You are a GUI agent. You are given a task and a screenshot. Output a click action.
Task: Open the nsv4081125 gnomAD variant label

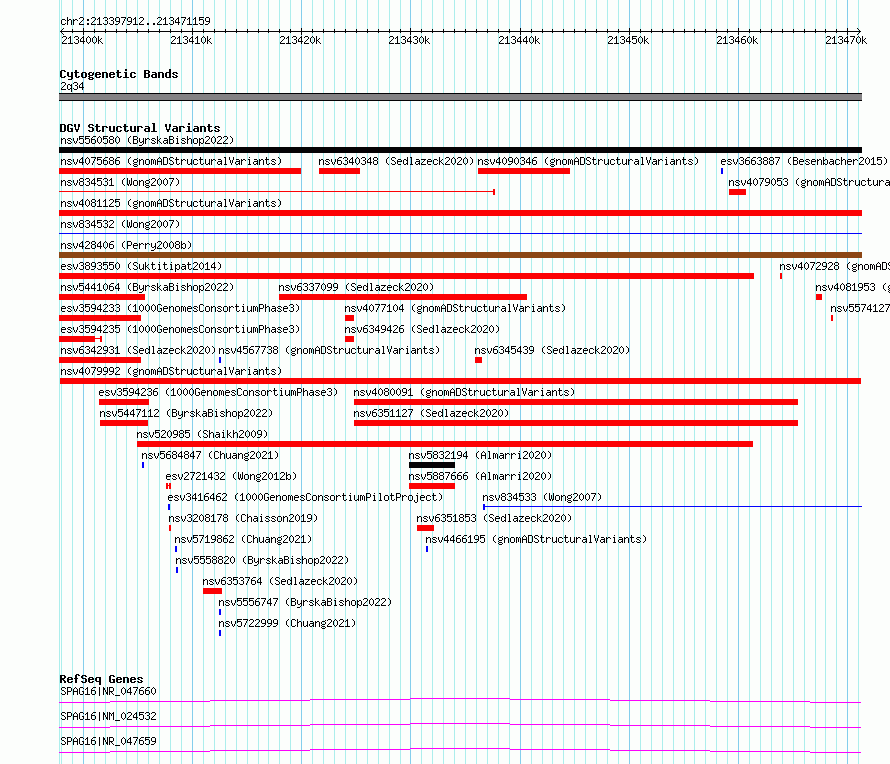click(x=171, y=203)
